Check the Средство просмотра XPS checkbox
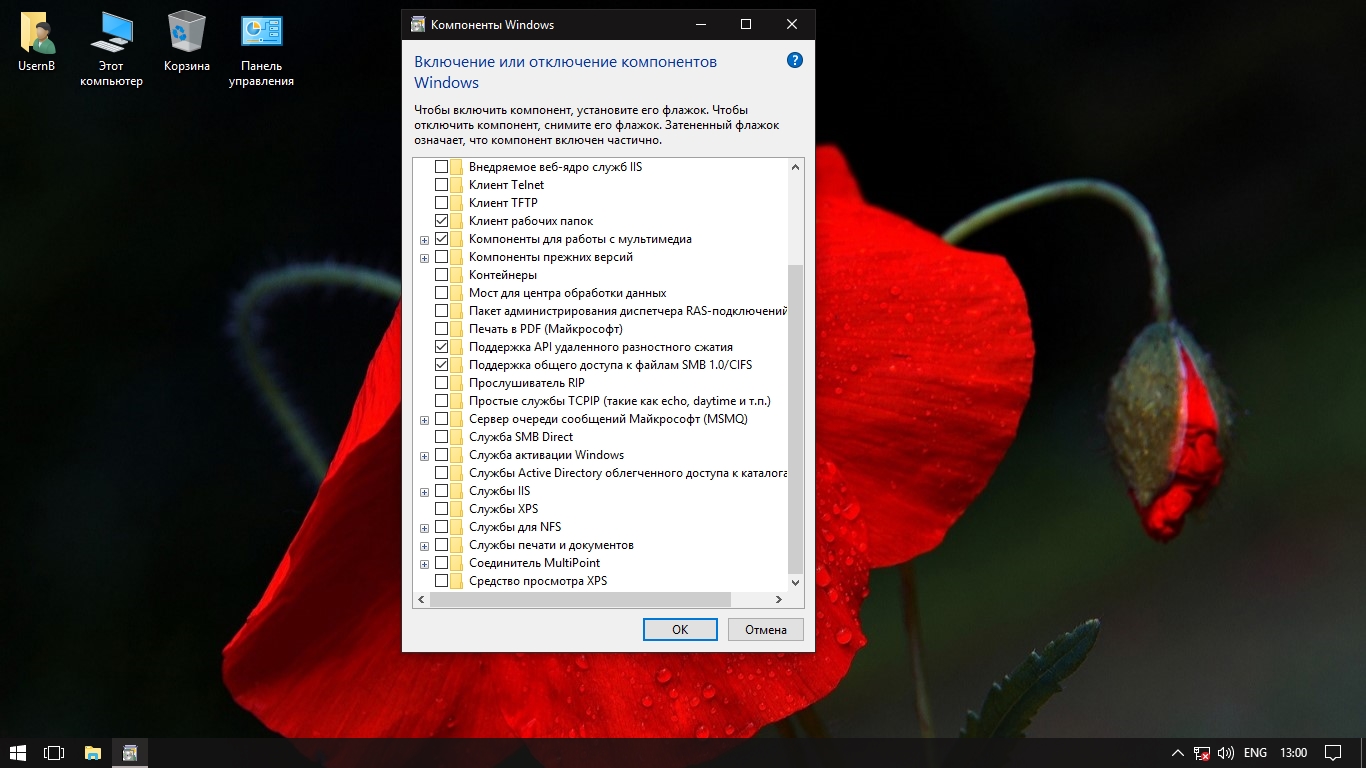 click(x=441, y=581)
